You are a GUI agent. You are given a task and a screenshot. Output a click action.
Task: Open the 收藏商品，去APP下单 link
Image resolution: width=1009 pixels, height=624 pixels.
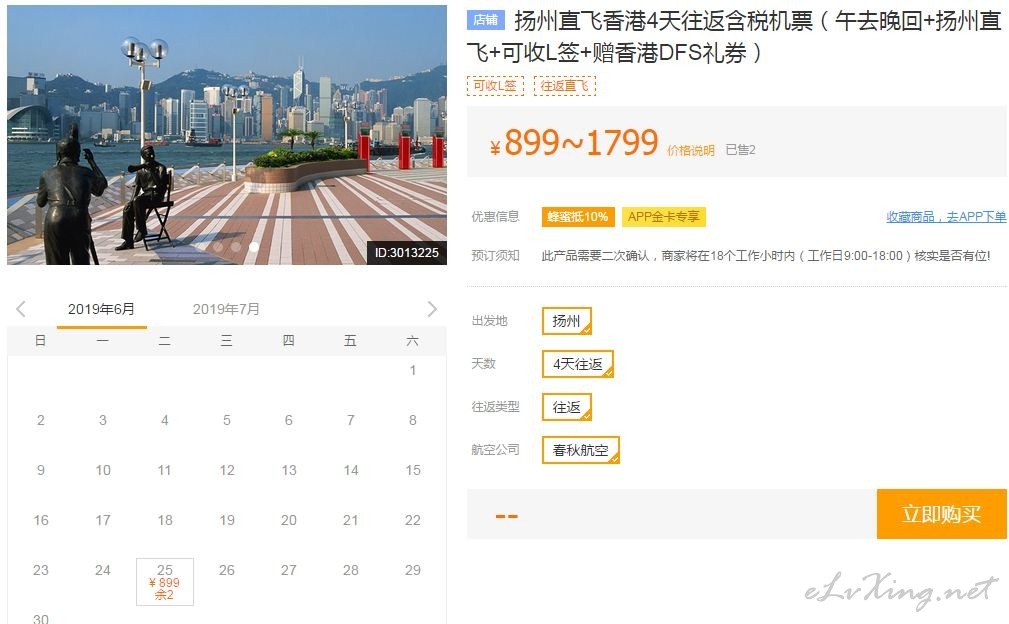point(946,217)
